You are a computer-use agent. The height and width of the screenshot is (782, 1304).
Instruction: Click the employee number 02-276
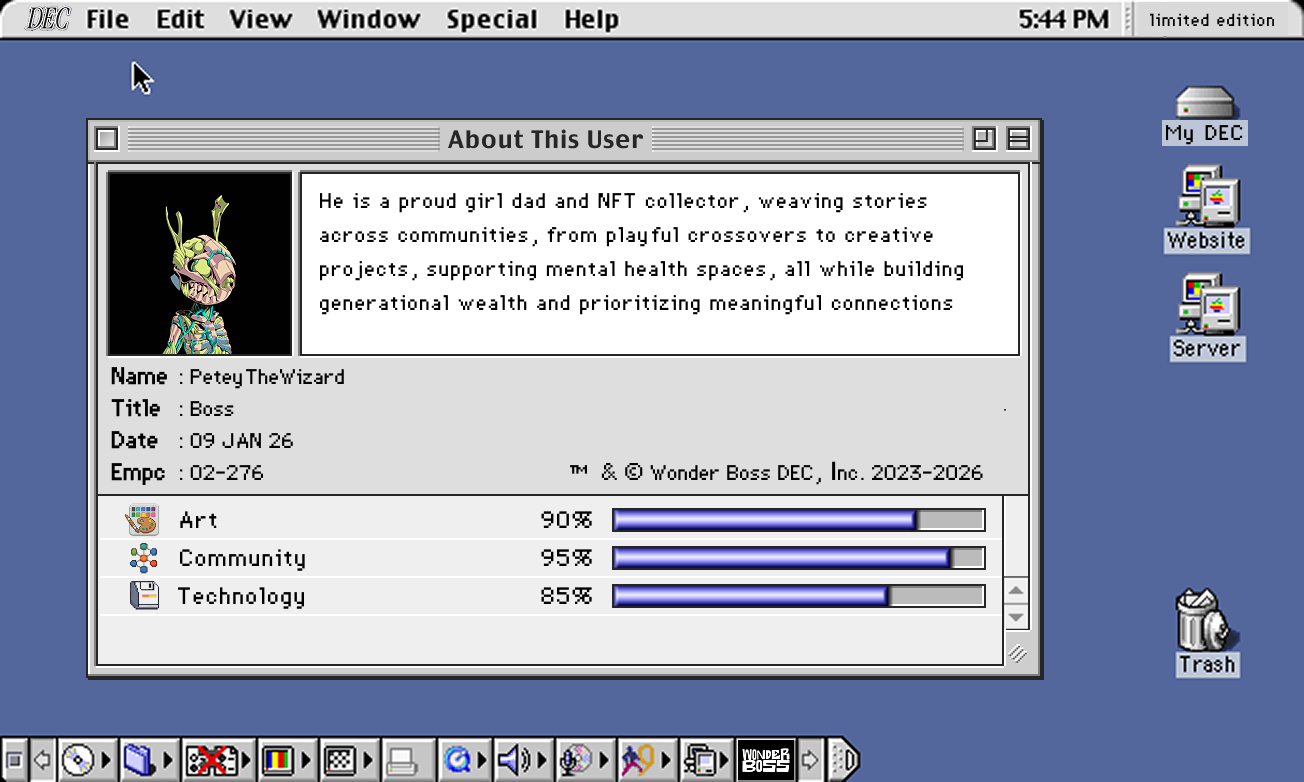[x=226, y=473]
